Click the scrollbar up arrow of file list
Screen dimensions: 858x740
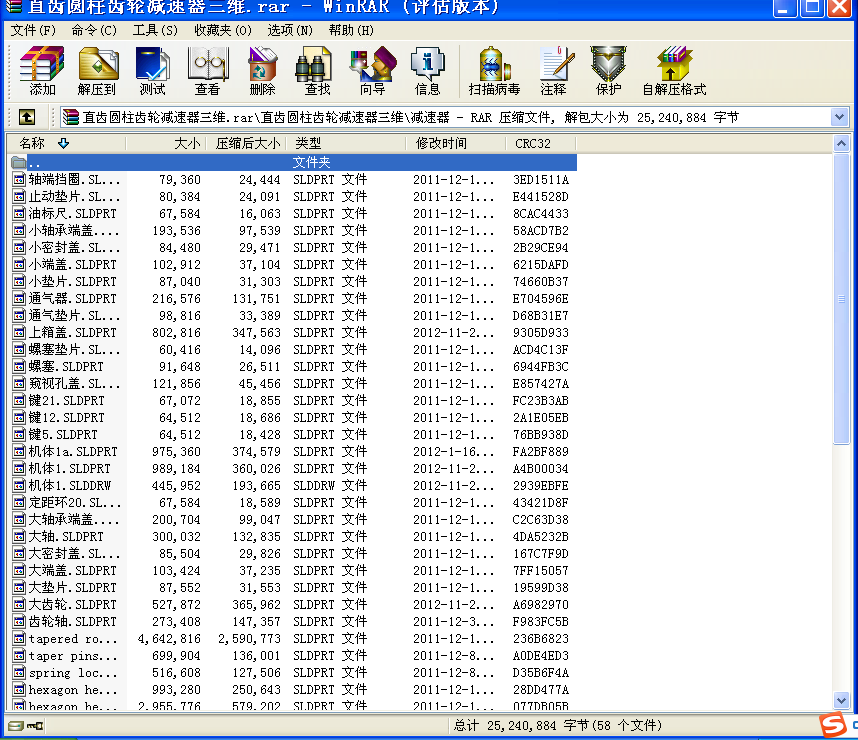[x=841, y=144]
